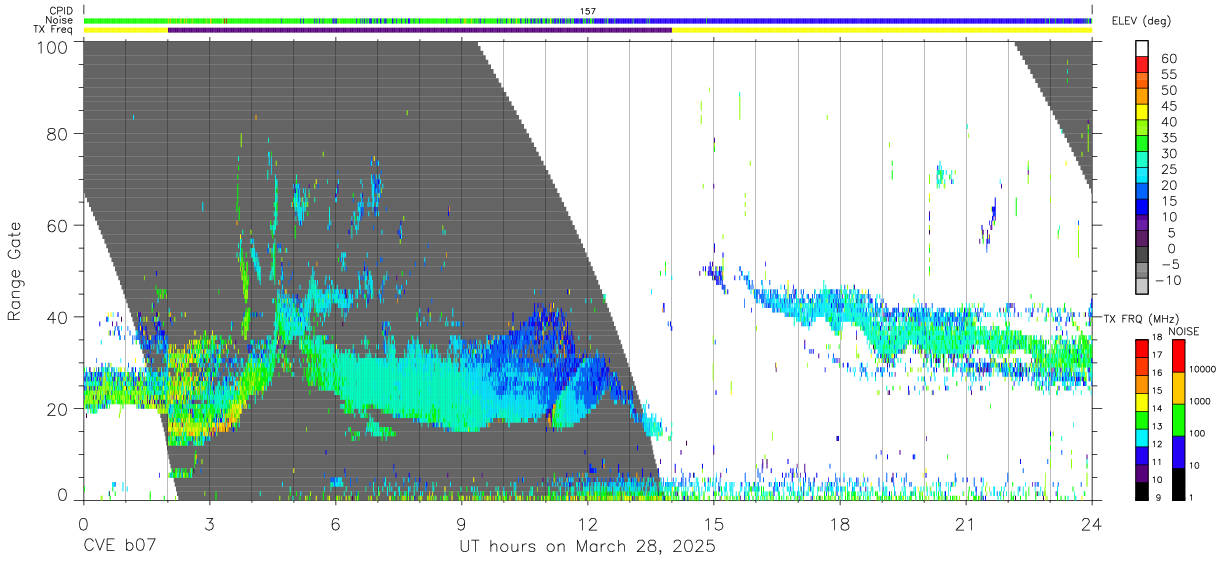Click the cyan swatch on TX FRQ scale
Viewport: 1228px width, 567px height.
tap(1142, 437)
